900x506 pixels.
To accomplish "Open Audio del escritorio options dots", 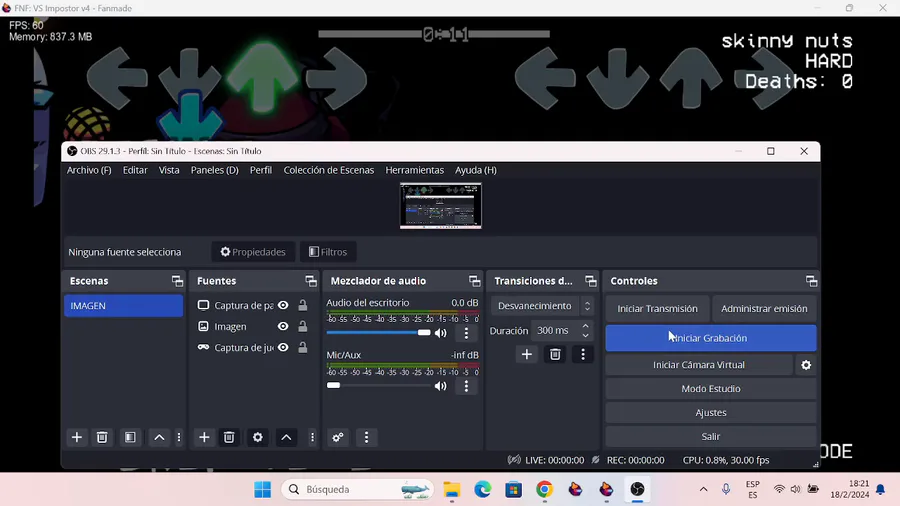I will pos(466,333).
